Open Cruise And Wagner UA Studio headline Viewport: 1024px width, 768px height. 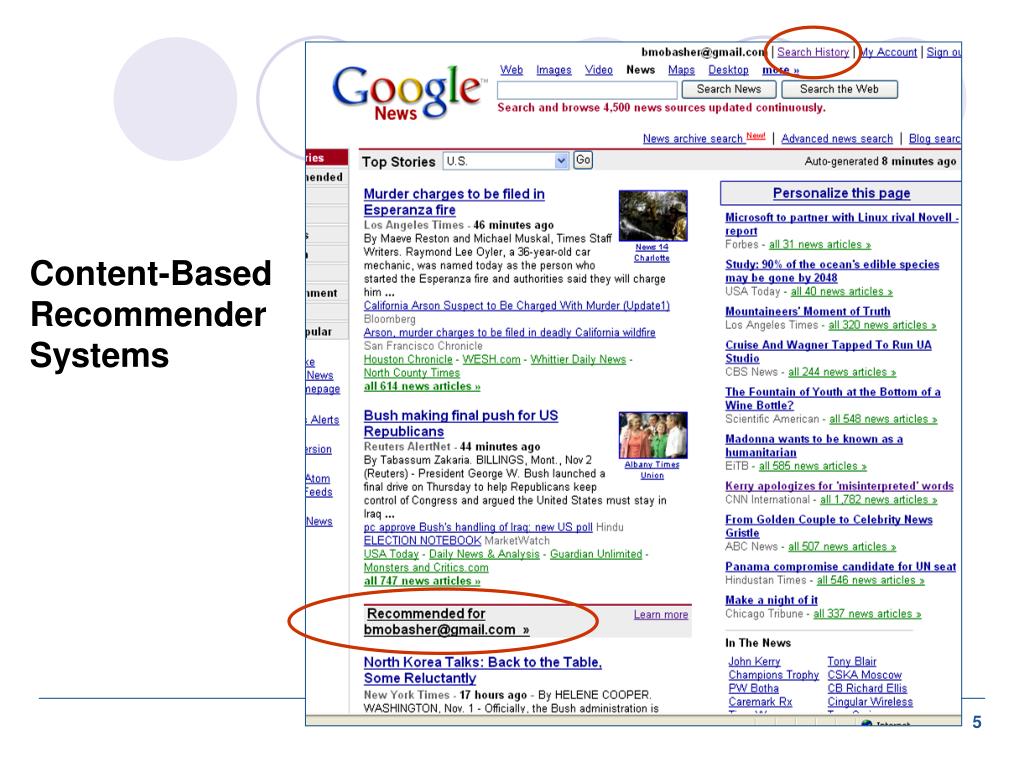click(828, 351)
